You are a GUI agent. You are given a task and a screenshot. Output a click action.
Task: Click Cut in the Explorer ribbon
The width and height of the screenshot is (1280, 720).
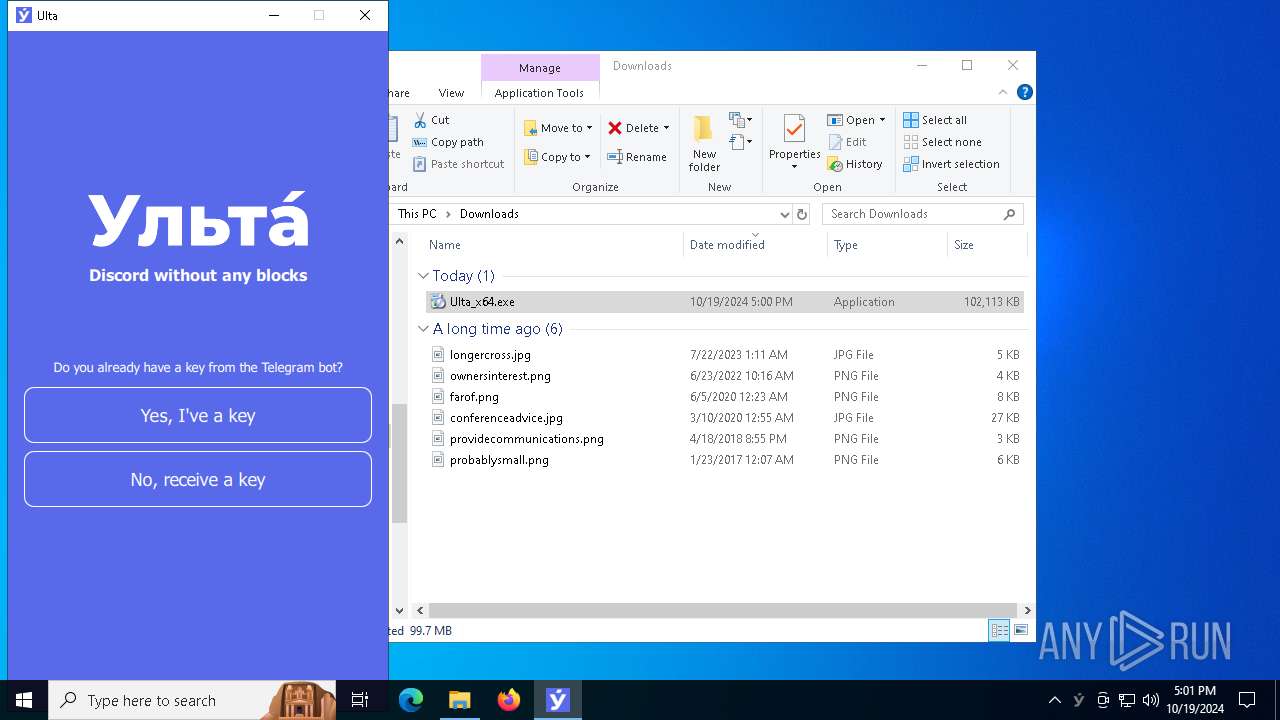tap(431, 120)
